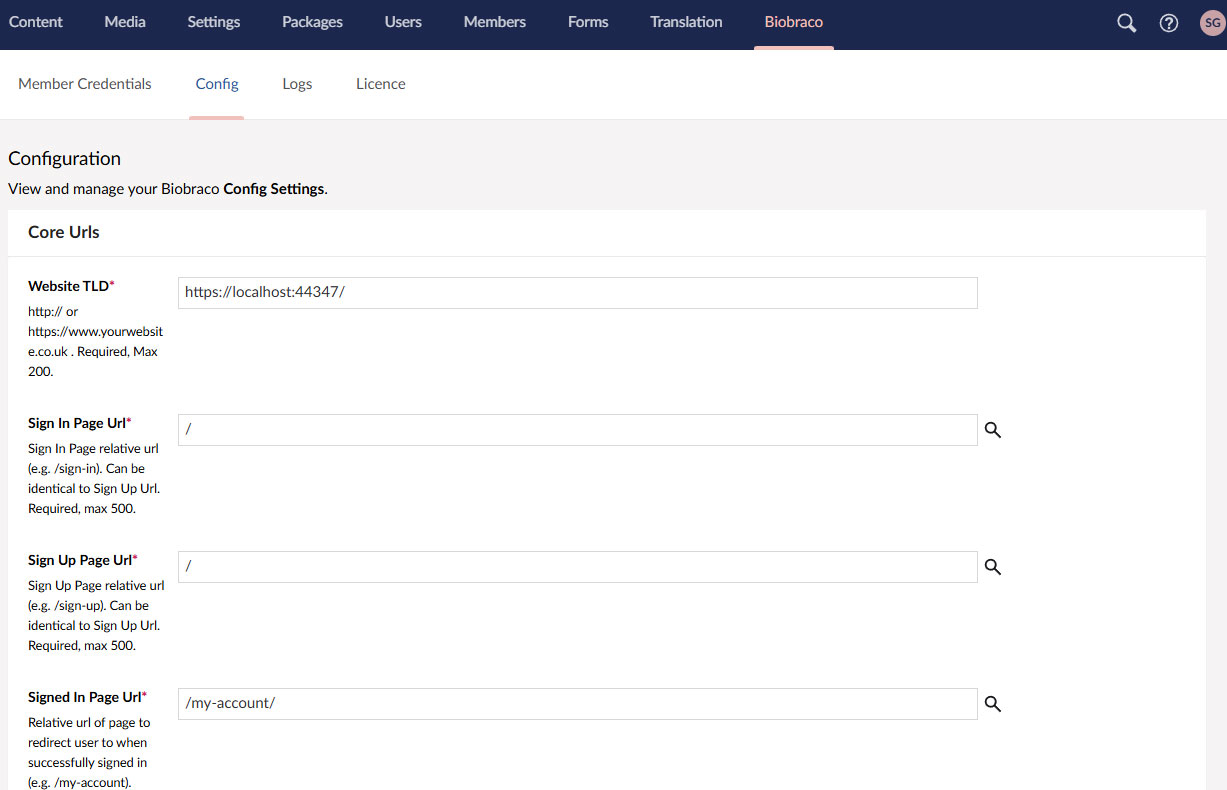The width and height of the screenshot is (1227, 790).
Task: Click the Signed In Page Url label
Action: (x=87, y=697)
